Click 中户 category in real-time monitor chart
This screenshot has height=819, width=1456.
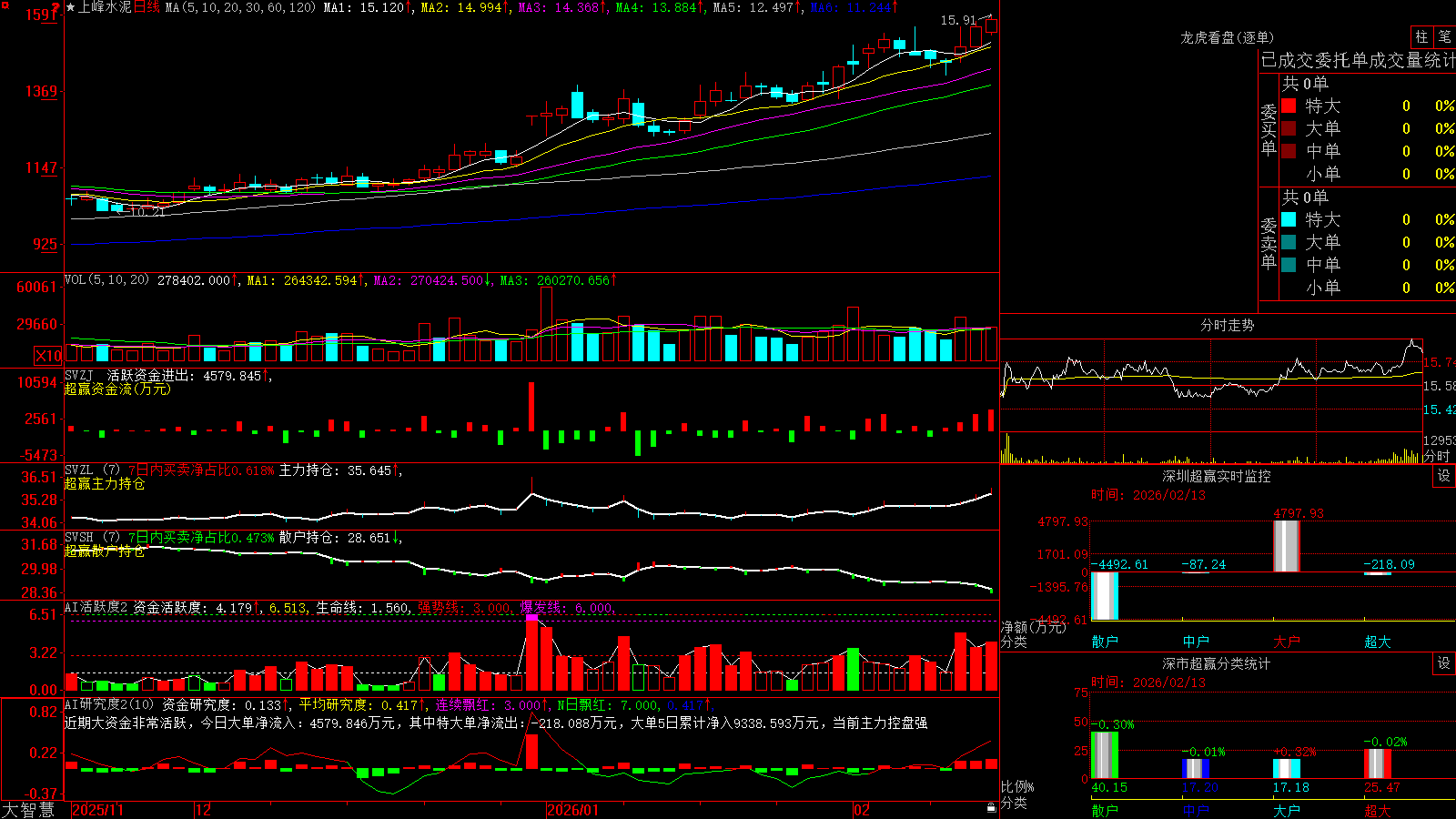pyautogui.click(x=1196, y=642)
